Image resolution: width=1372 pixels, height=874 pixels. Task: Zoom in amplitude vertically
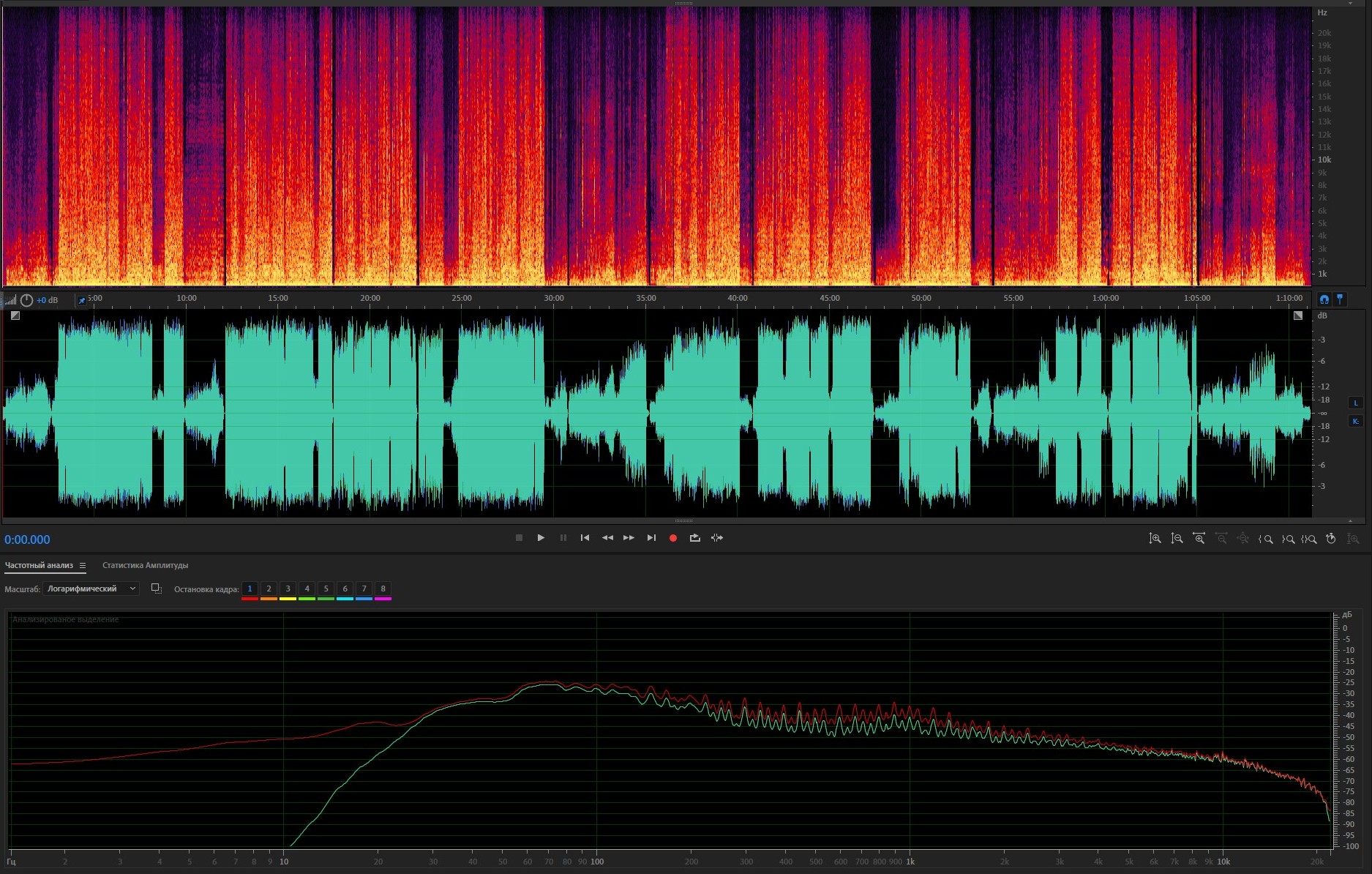click(x=1155, y=539)
